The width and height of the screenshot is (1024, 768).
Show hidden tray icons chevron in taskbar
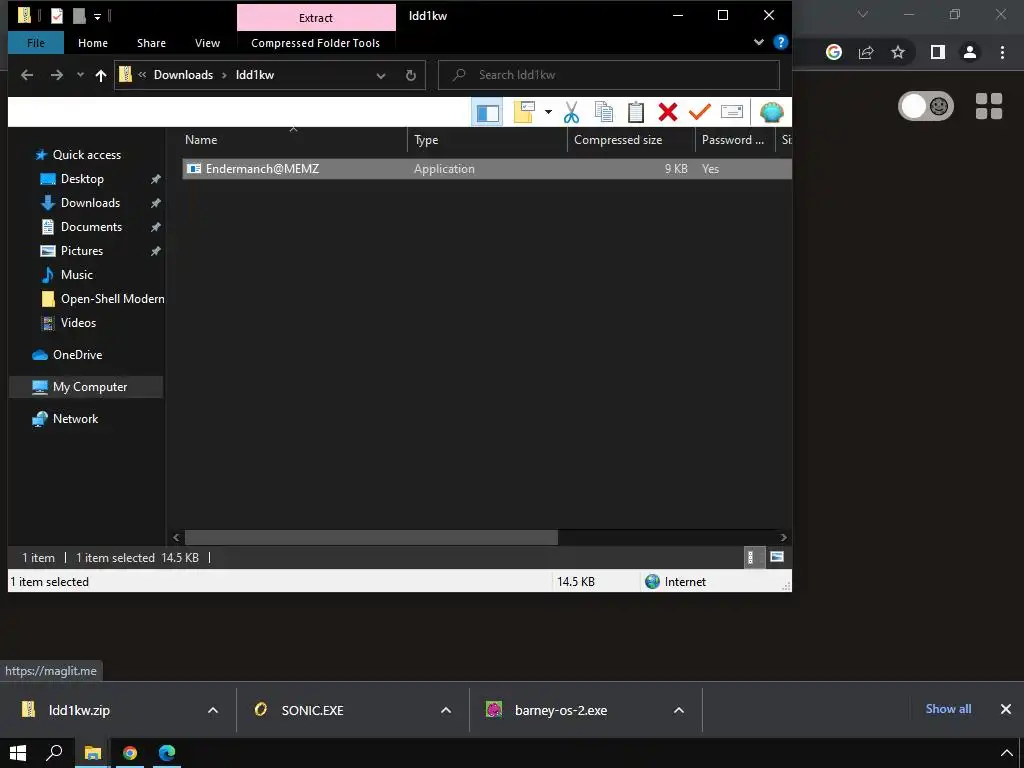tap(1007, 753)
